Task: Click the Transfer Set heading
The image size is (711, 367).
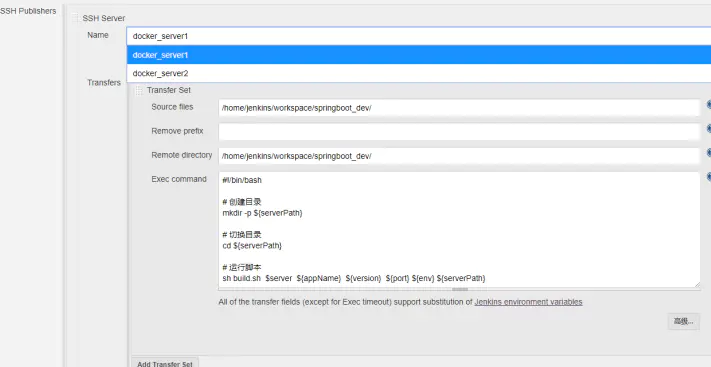Action: pyautogui.click(x=169, y=90)
